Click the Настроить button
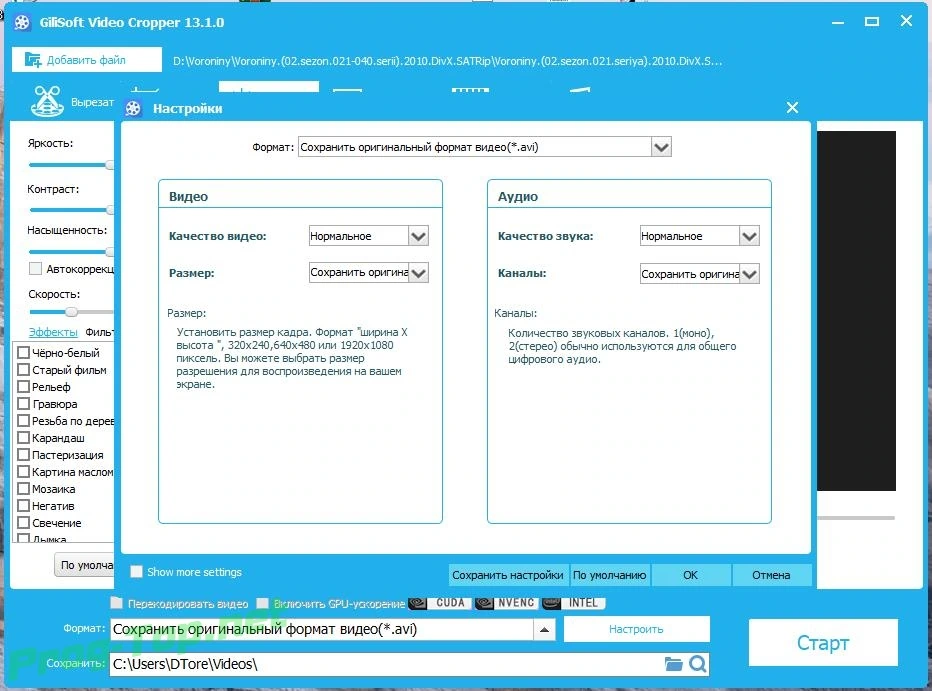Viewport: 932px width, 691px height. click(x=636, y=629)
